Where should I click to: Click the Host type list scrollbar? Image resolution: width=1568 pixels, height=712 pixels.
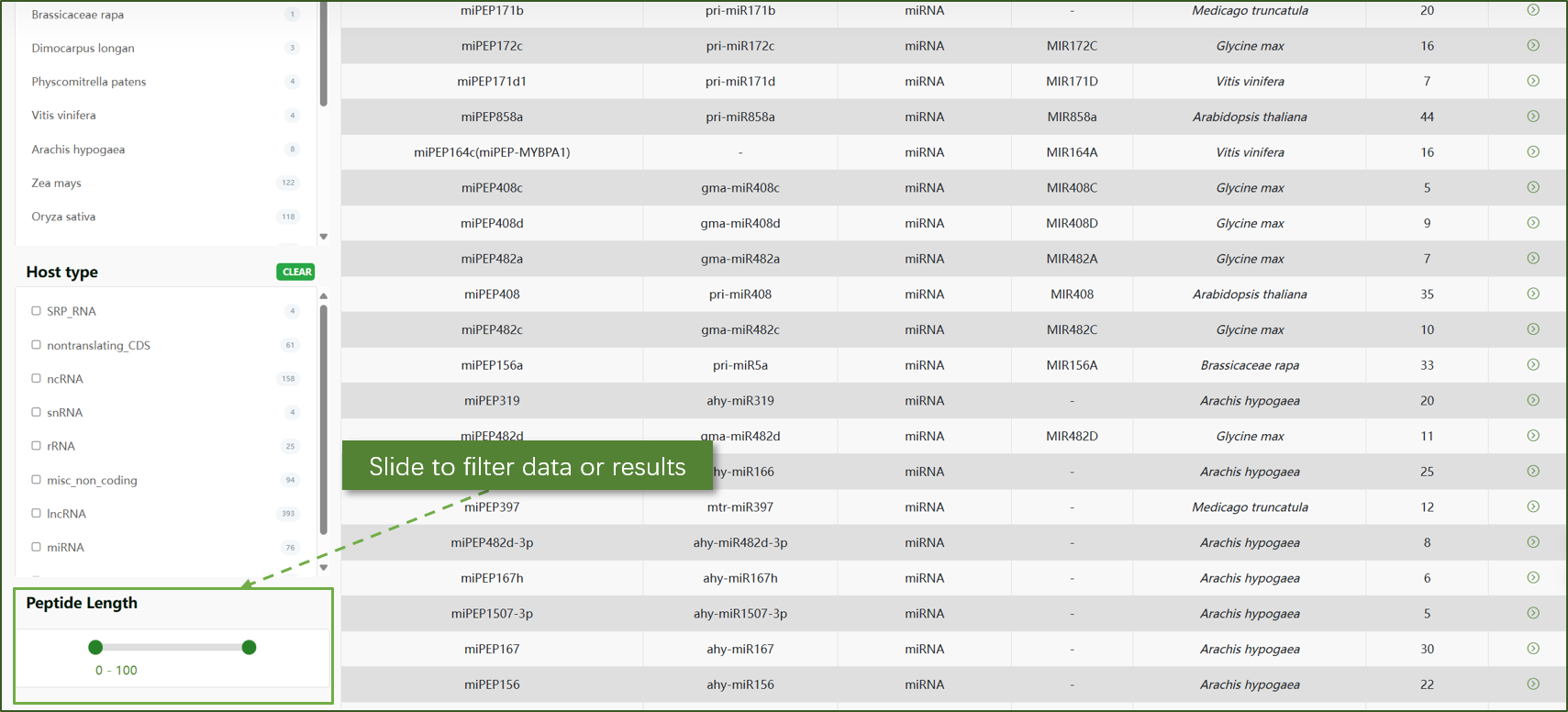point(323,420)
